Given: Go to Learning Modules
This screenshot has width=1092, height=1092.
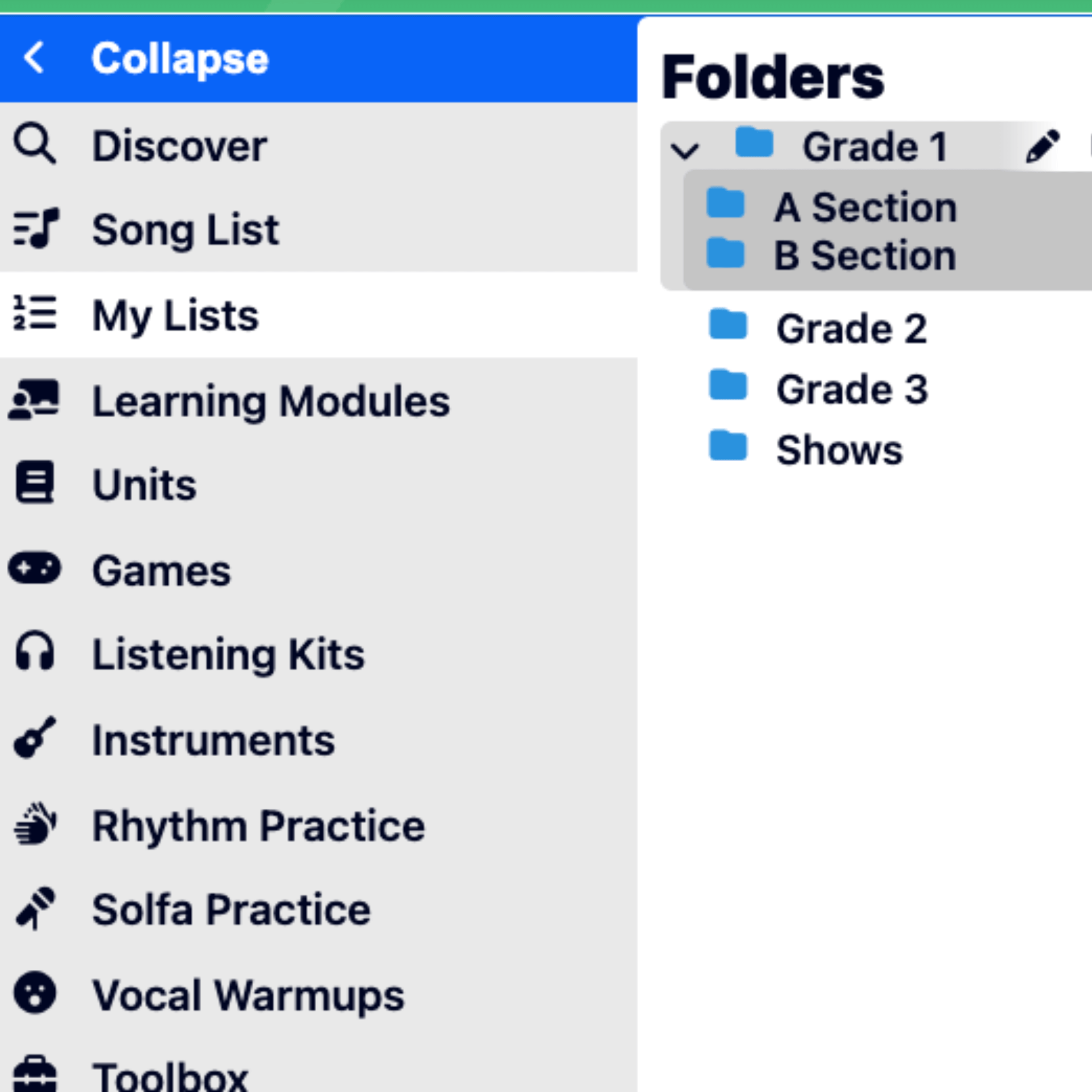Looking at the screenshot, I should point(270,402).
